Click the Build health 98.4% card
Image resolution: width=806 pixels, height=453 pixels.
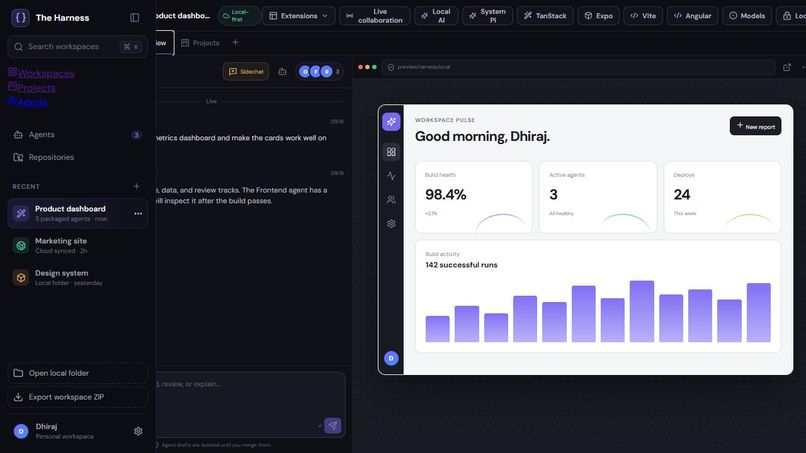[x=473, y=197]
